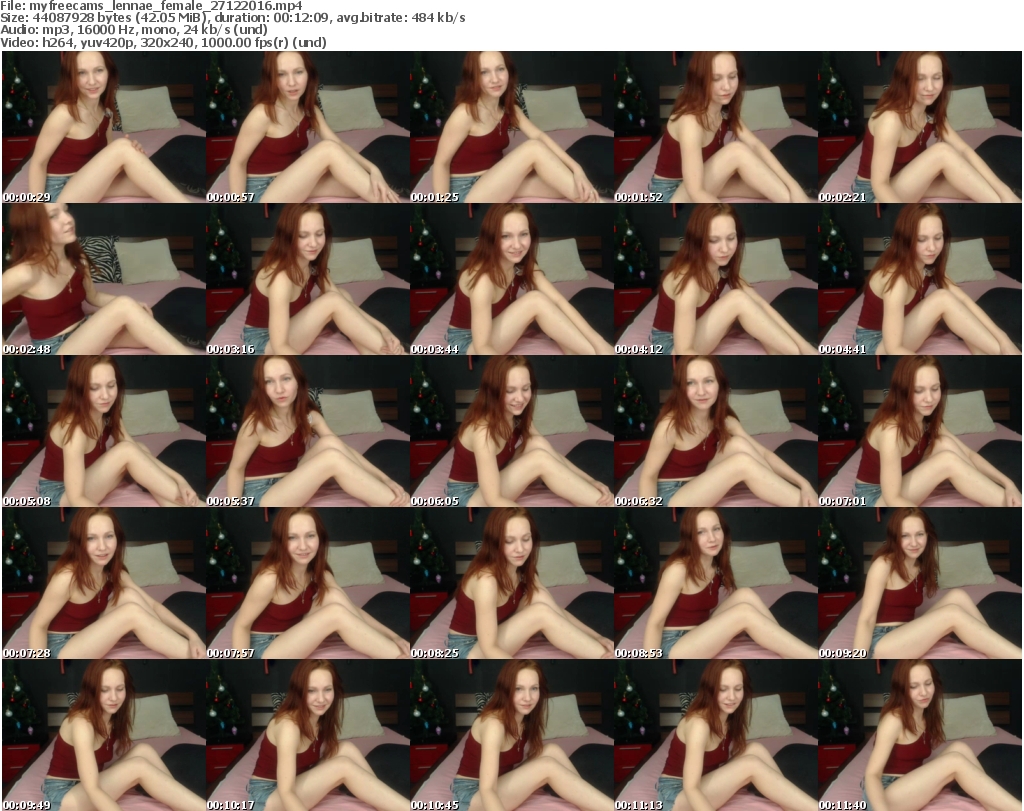1024x811 pixels.
Task: Select the thumbnail stamped 00:00:29
Action: click(x=104, y=127)
